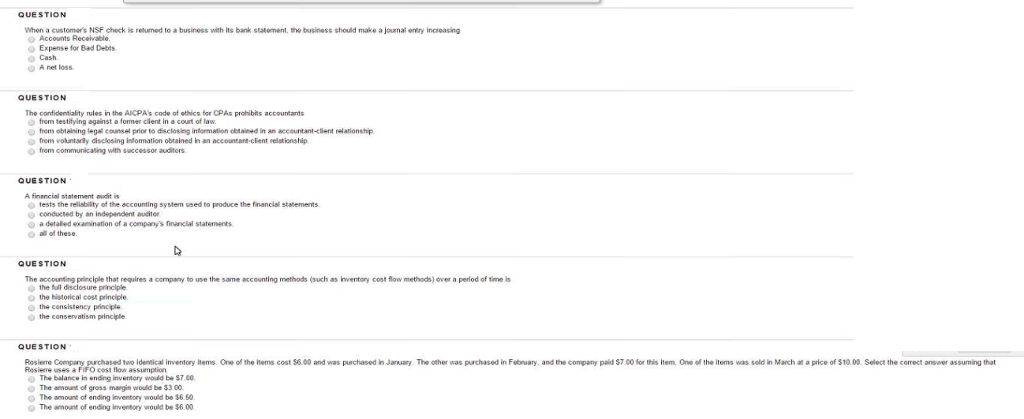Pick "a detailed examination of a company's financial statements"

[32, 224]
